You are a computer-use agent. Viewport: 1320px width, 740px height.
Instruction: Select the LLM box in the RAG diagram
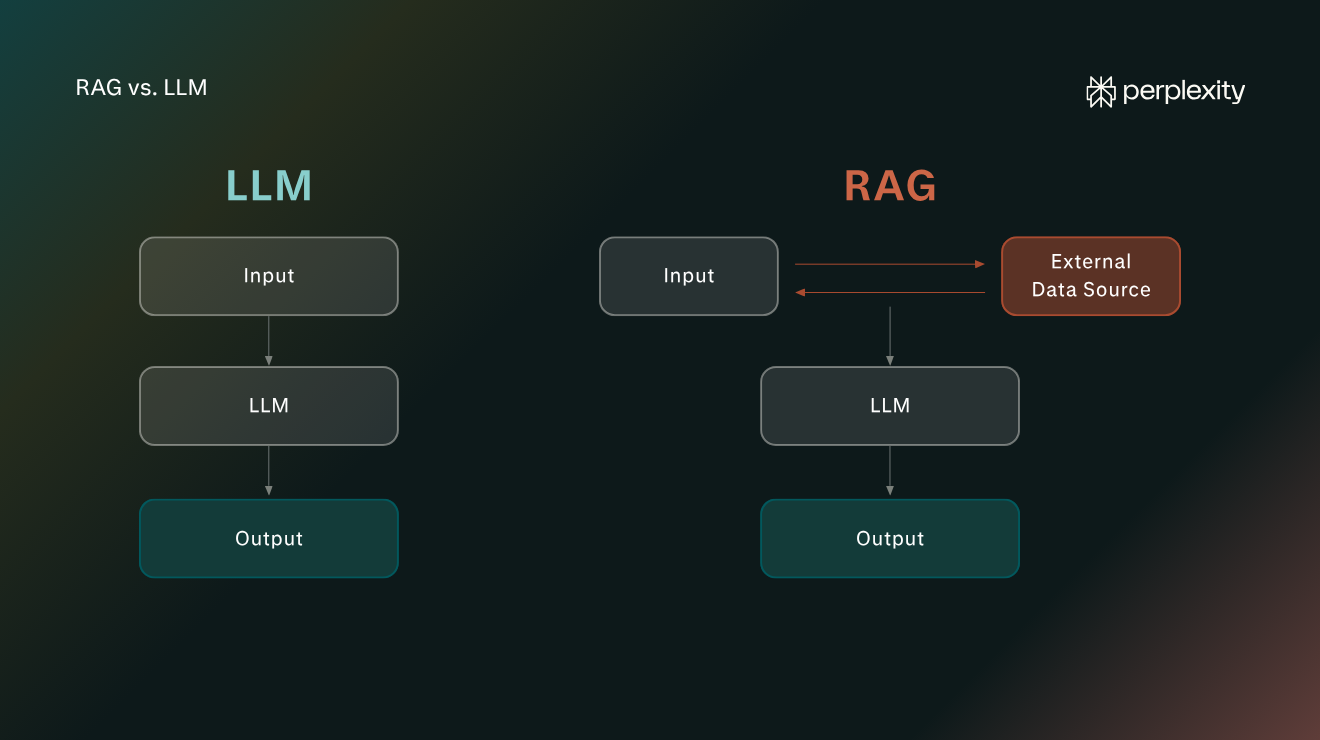pyautogui.click(x=890, y=406)
